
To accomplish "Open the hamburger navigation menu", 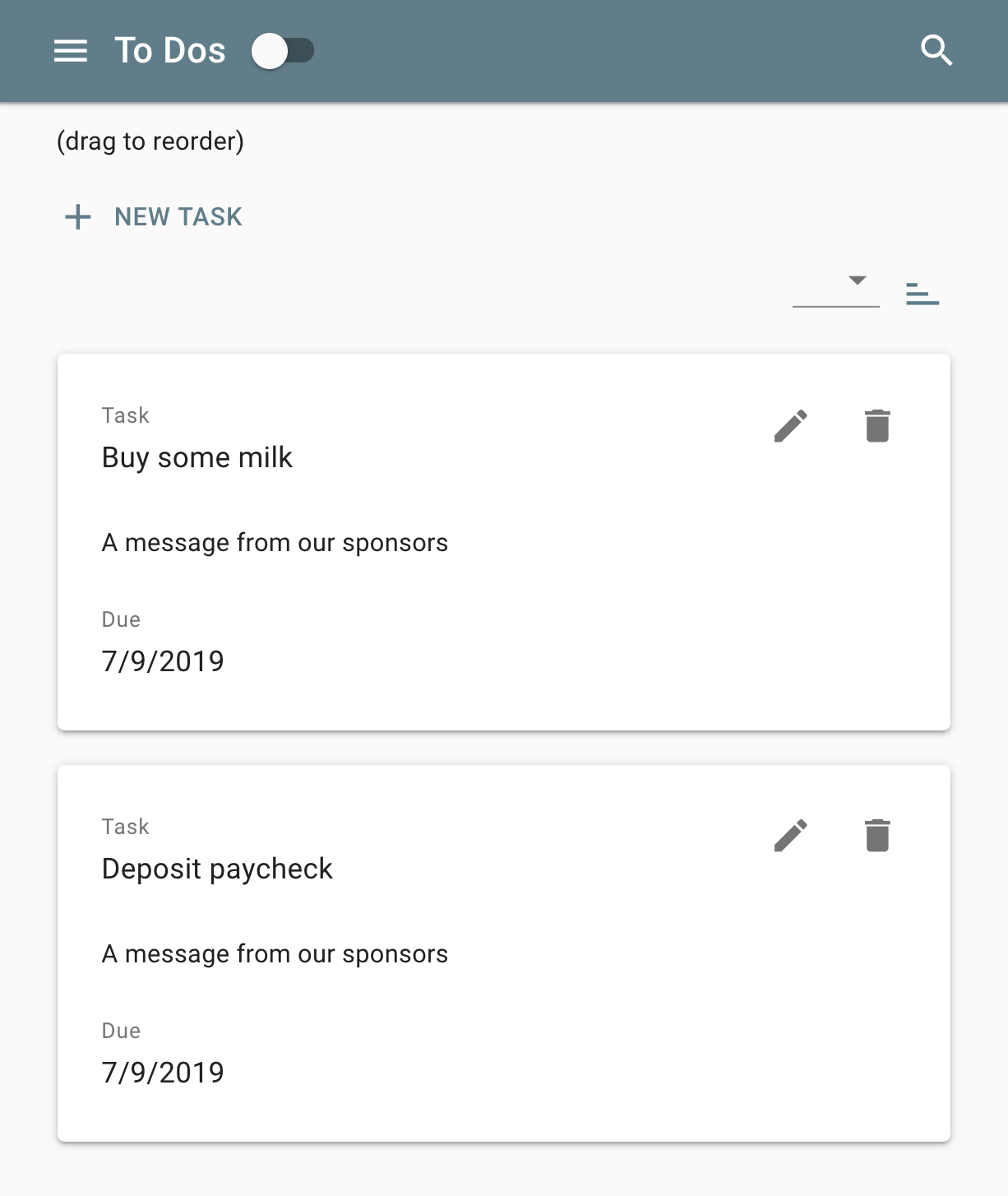I will (x=71, y=51).
